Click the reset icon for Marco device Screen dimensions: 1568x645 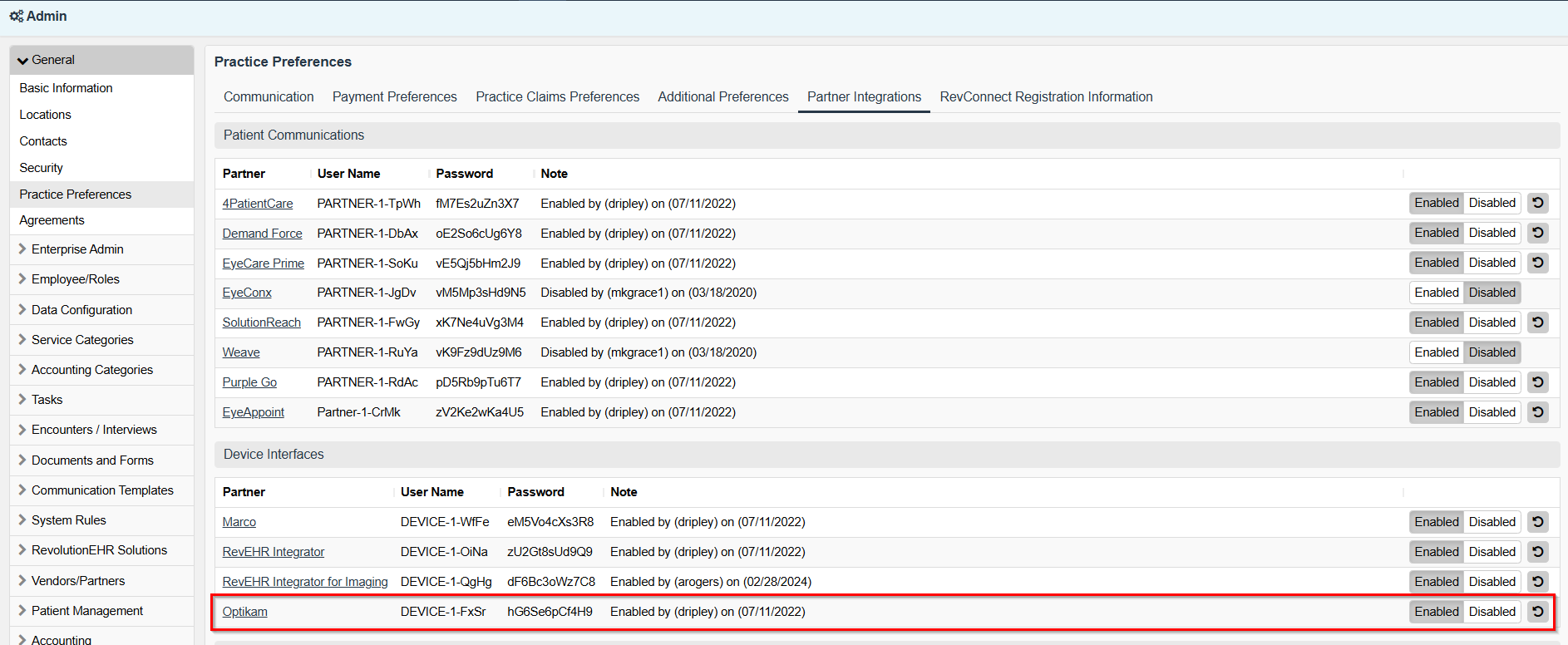point(1537,522)
